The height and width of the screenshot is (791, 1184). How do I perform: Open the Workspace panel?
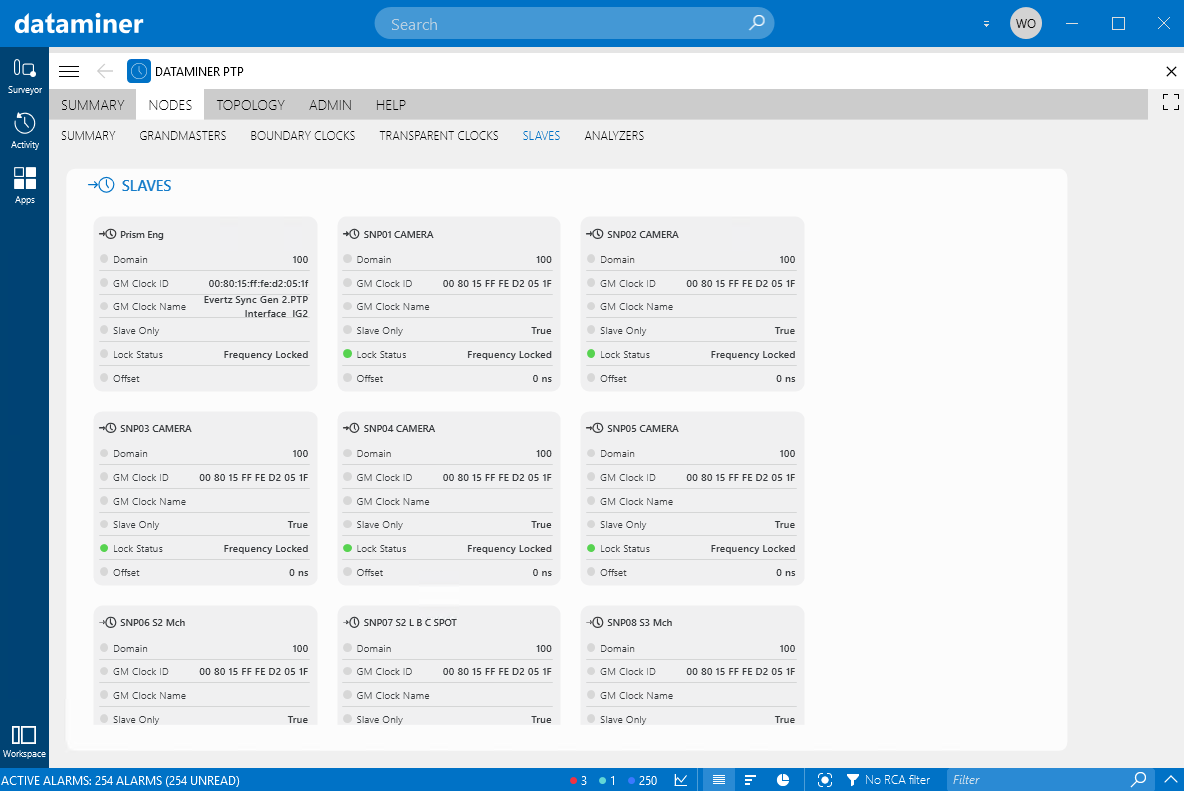click(x=24, y=742)
